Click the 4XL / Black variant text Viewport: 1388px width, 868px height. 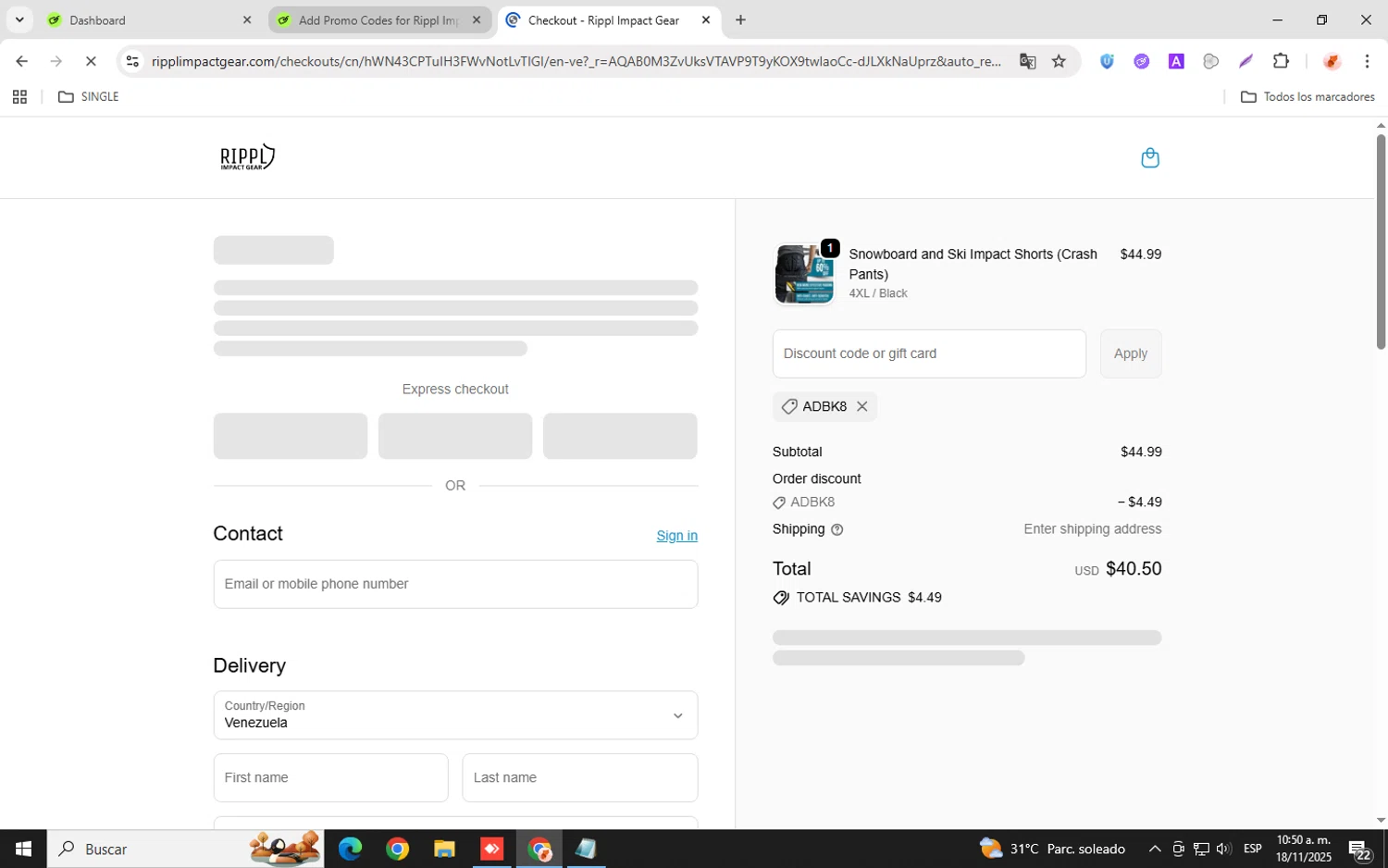[x=878, y=293]
